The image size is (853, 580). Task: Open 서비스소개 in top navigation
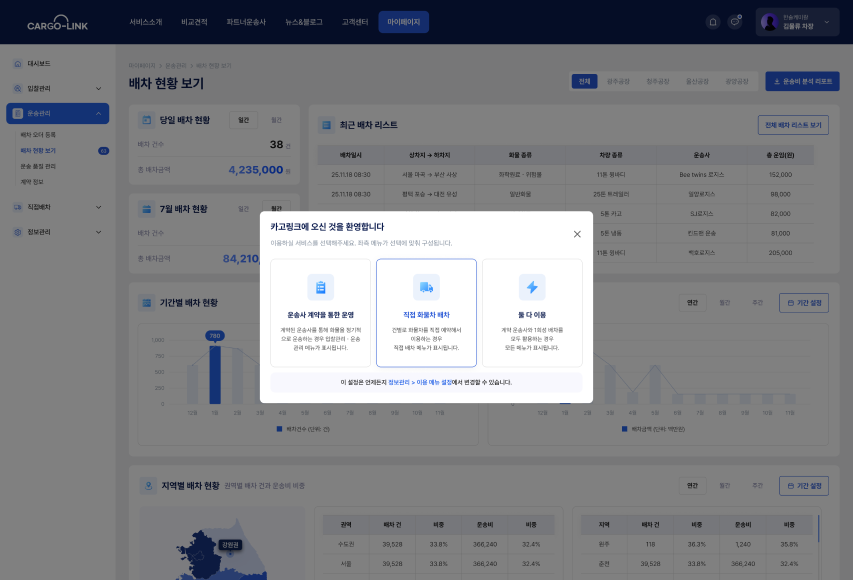146,22
